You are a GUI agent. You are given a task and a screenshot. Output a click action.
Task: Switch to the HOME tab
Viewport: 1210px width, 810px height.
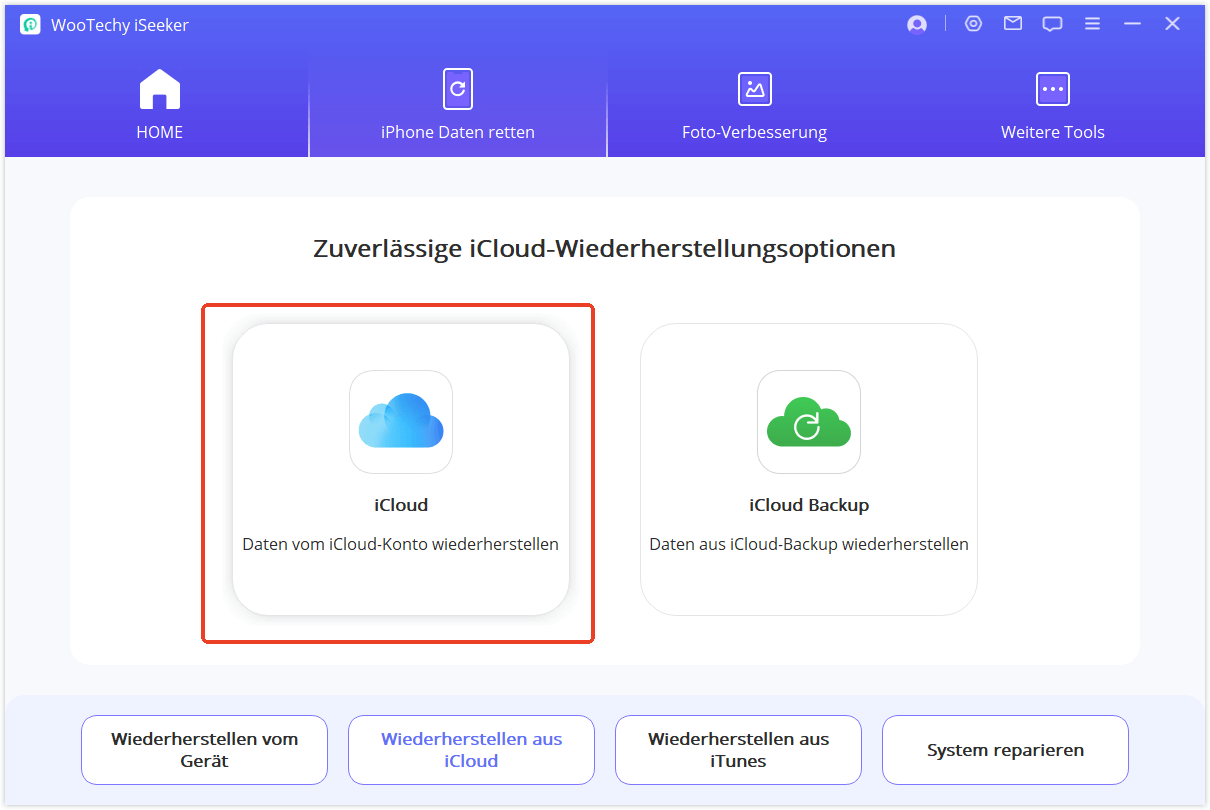159,105
